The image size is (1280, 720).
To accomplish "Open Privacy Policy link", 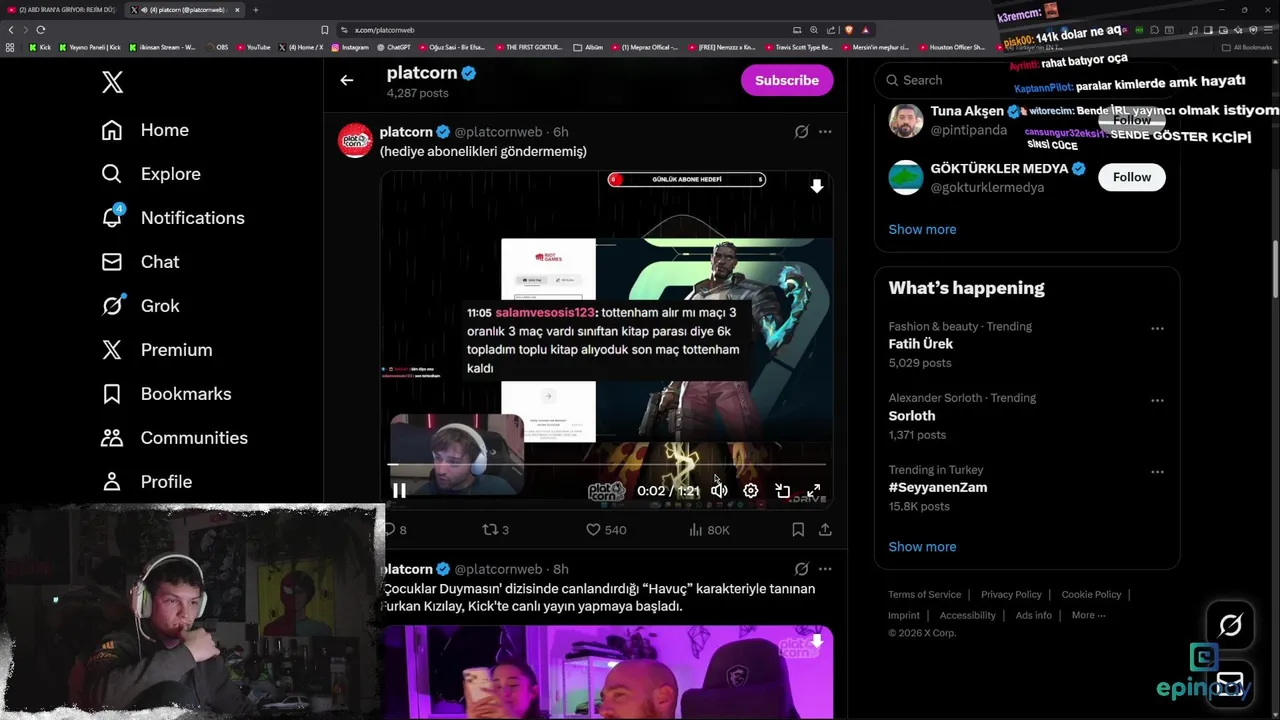I will click(x=1011, y=595).
